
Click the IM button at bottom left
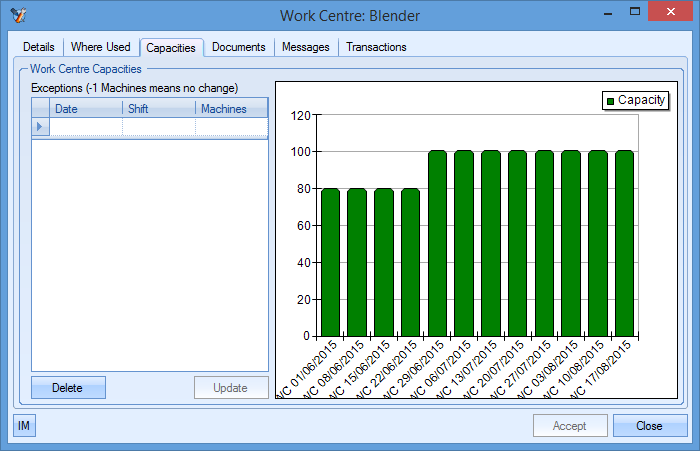[24, 426]
